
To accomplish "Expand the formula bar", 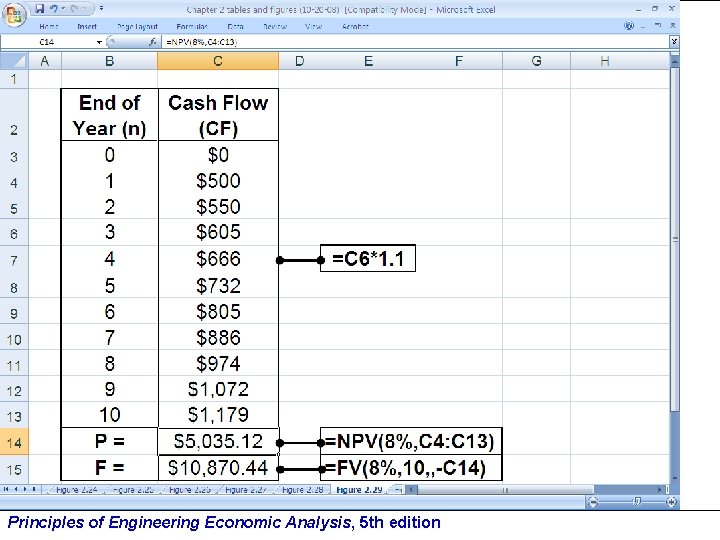I will (674, 42).
